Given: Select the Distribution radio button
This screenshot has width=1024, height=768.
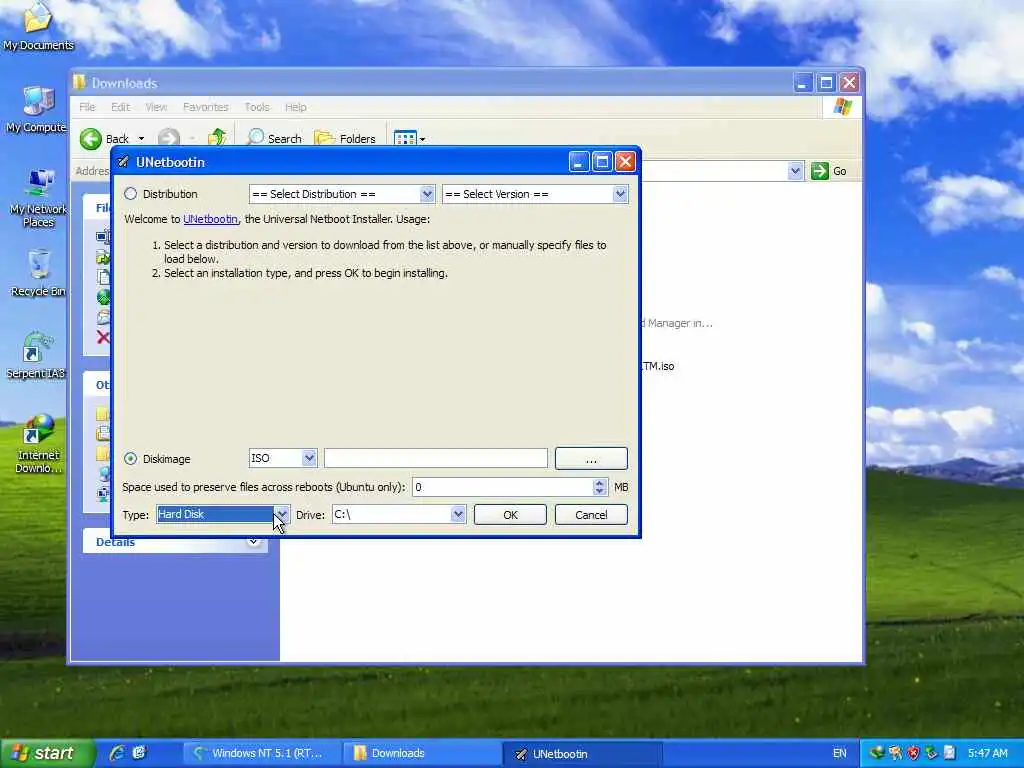Looking at the screenshot, I should pos(131,194).
